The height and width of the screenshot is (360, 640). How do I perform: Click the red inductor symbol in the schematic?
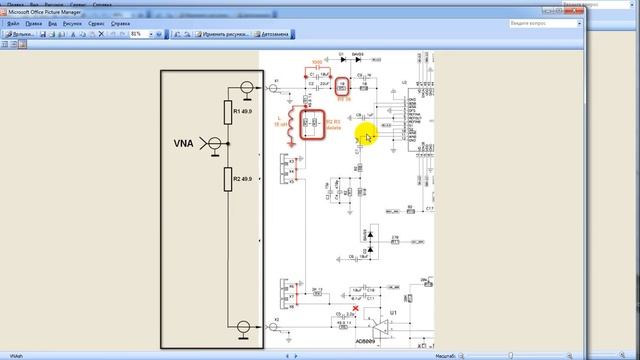point(291,127)
